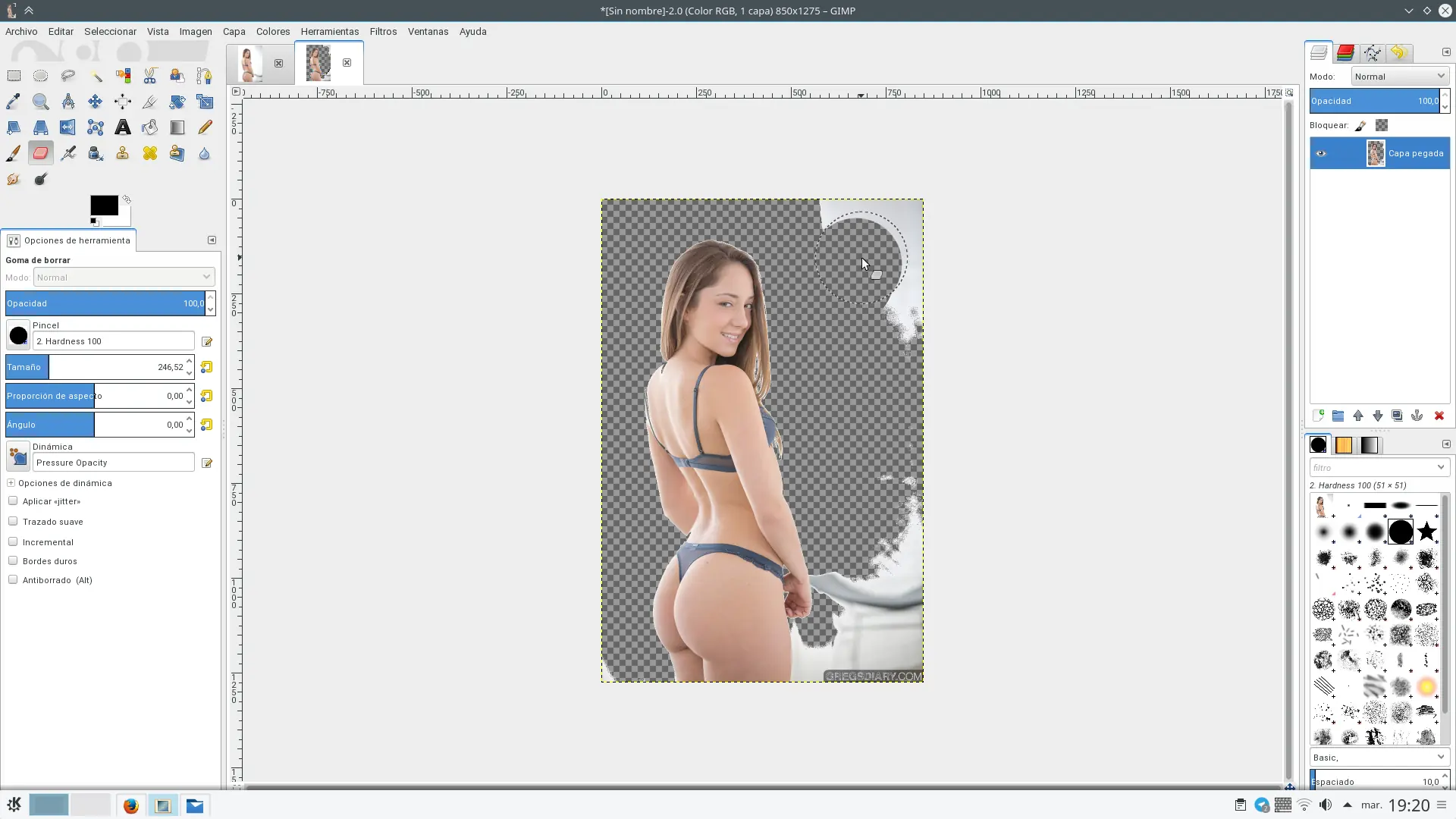The image size is (1456, 819).
Task: Select the Scissors Select tool
Action: [150, 76]
